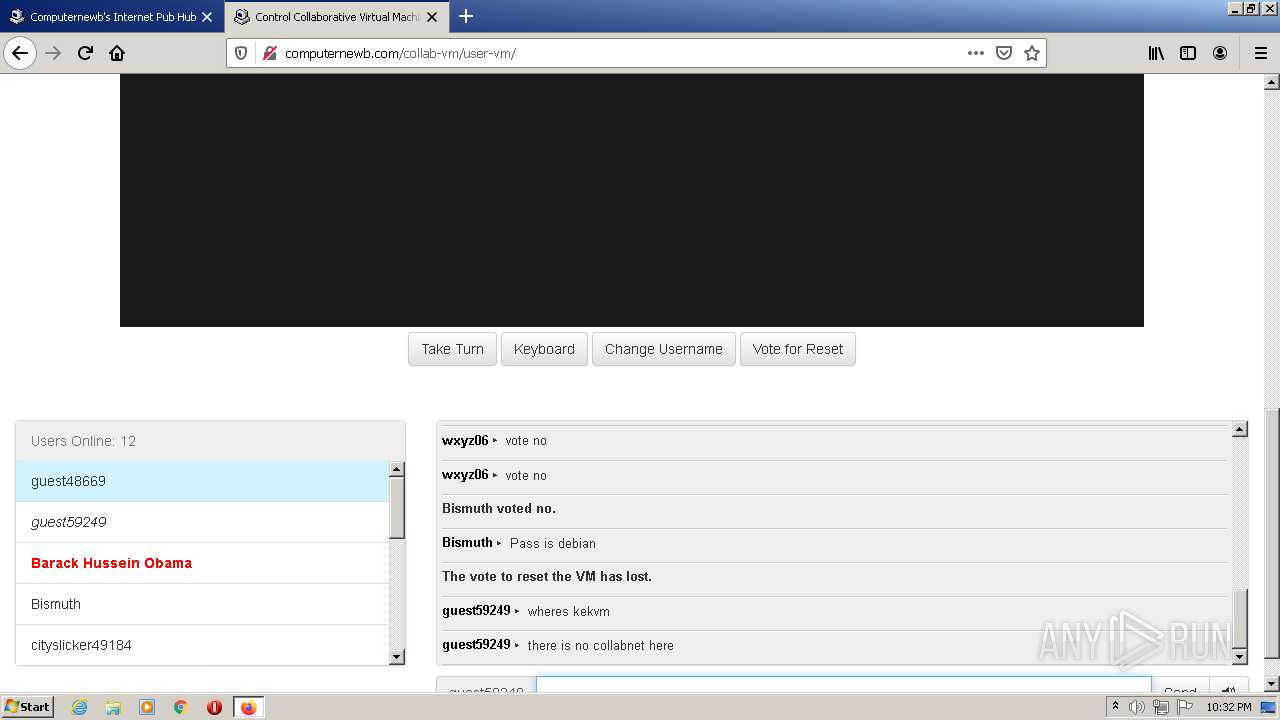Image resolution: width=1280 pixels, height=720 pixels.
Task: Close Control Collaborative Virtual Machine tab
Action: pyautogui.click(x=432, y=17)
